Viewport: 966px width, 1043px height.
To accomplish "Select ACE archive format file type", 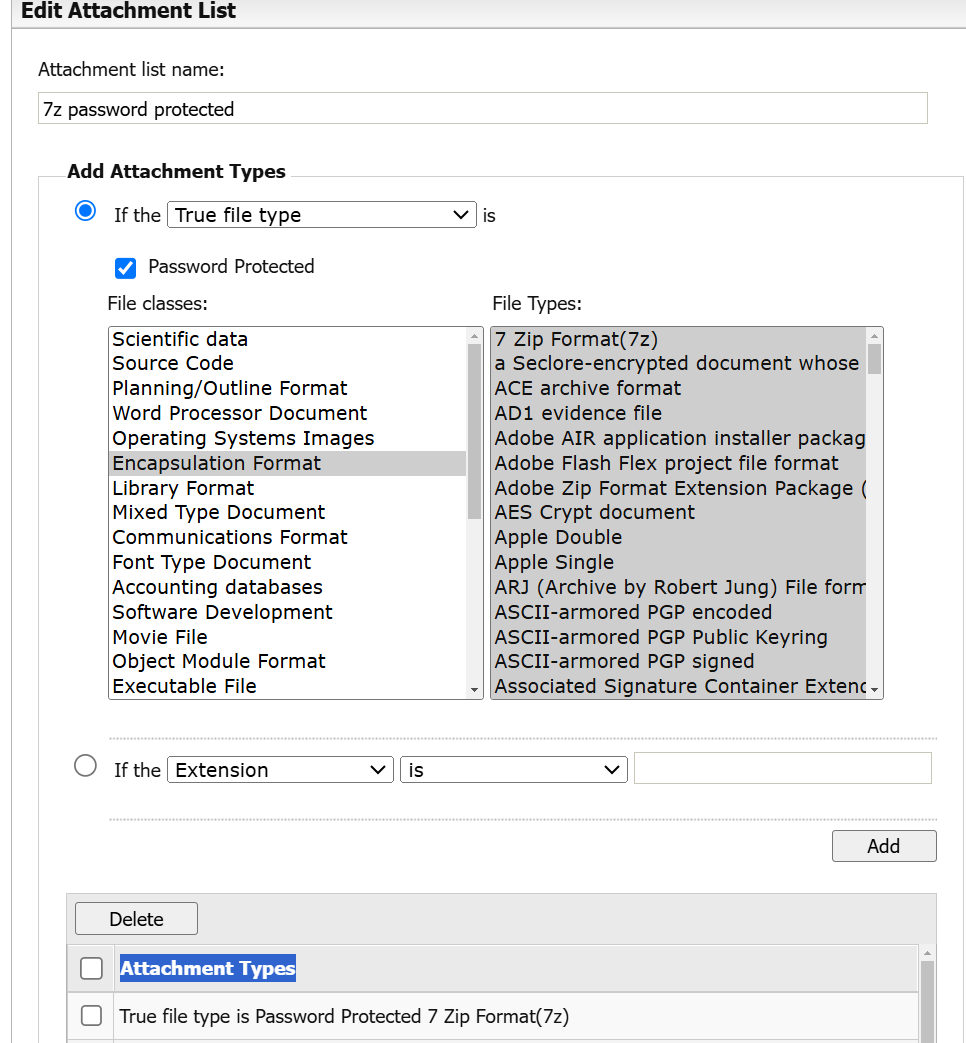I will point(587,388).
